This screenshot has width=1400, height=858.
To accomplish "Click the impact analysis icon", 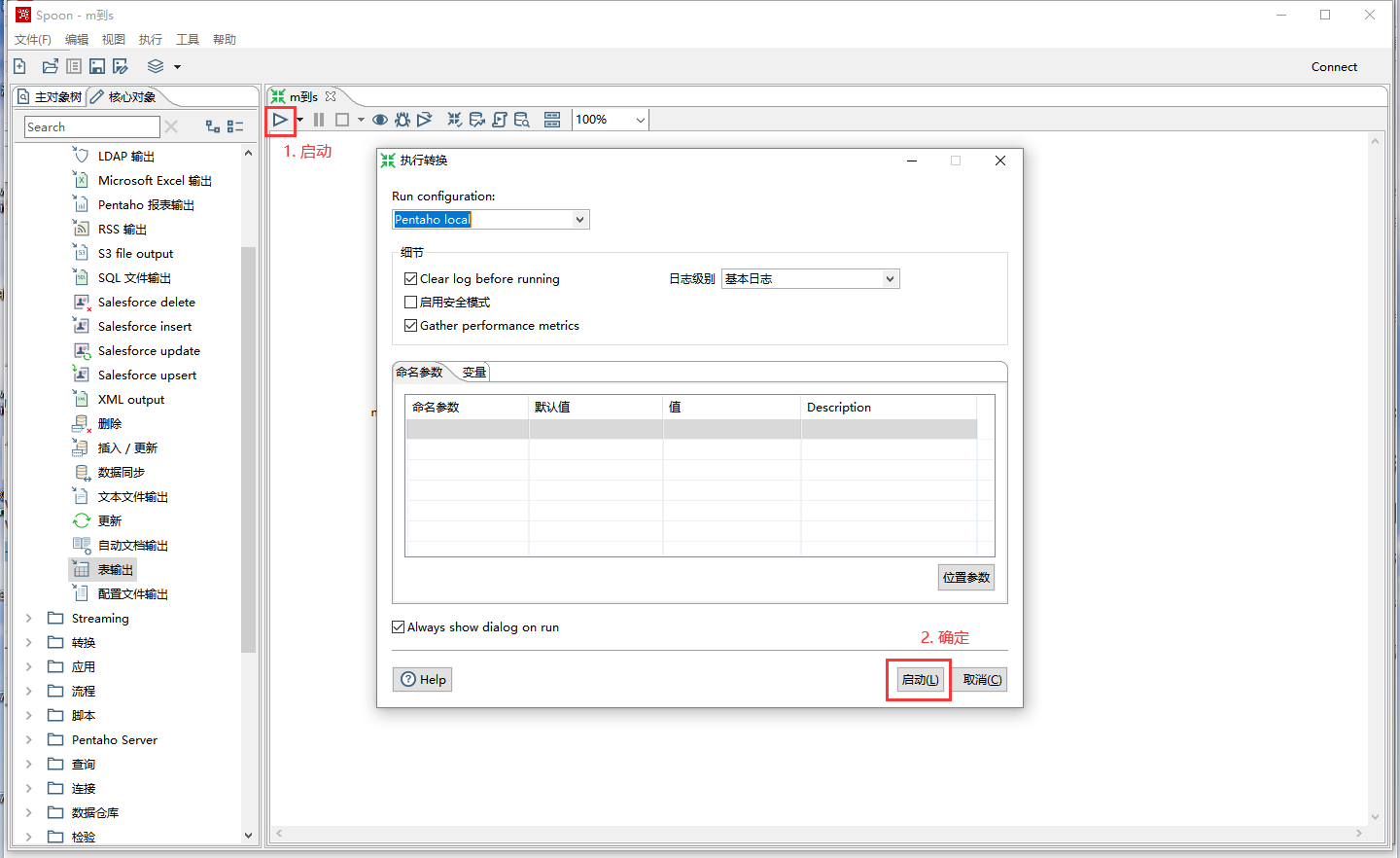I will (x=477, y=120).
